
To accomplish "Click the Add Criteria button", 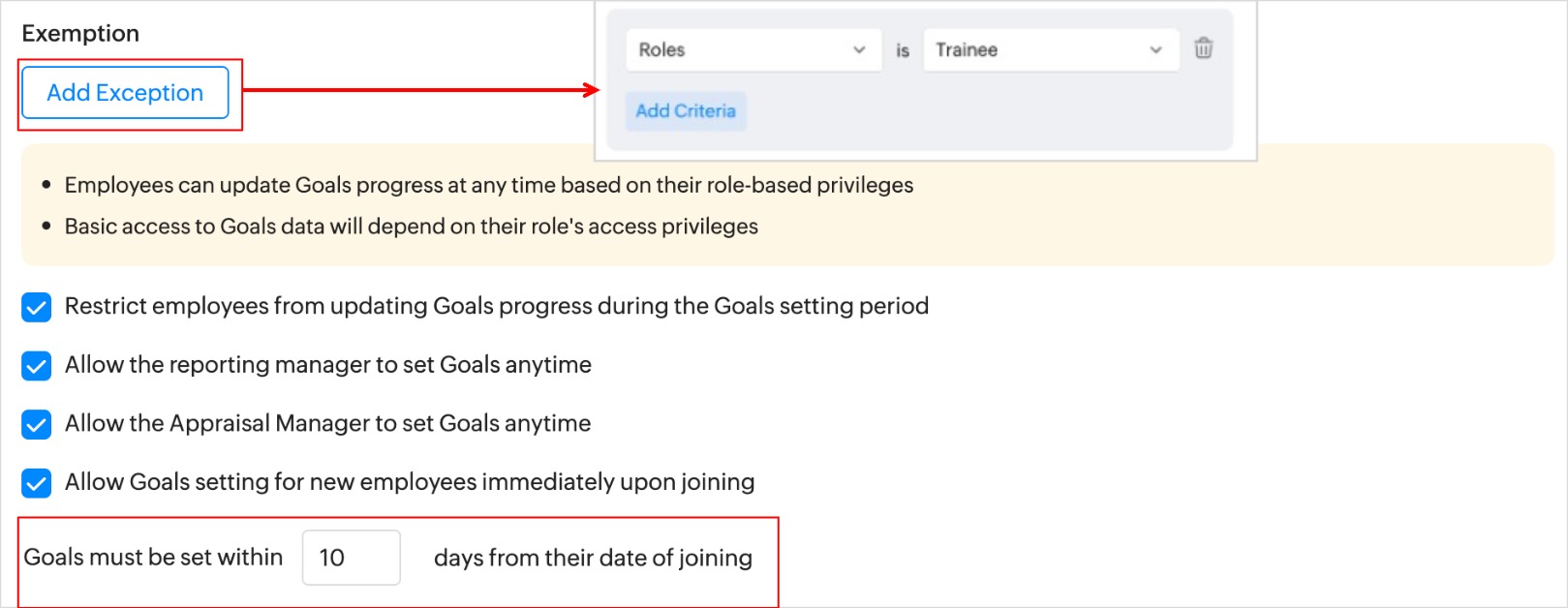I will tap(686, 111).
